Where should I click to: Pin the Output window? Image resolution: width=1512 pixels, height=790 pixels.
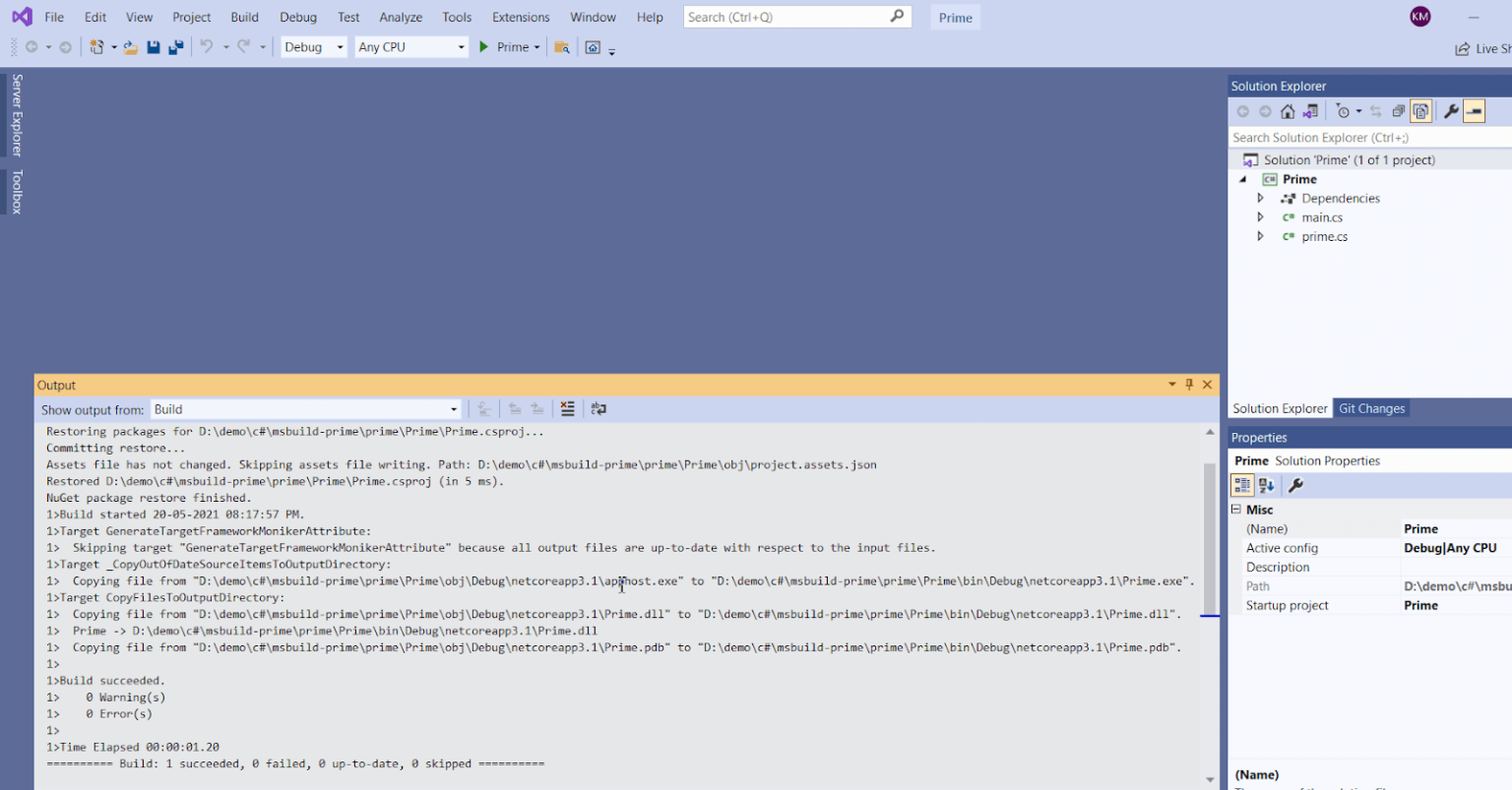(1189, 385)
